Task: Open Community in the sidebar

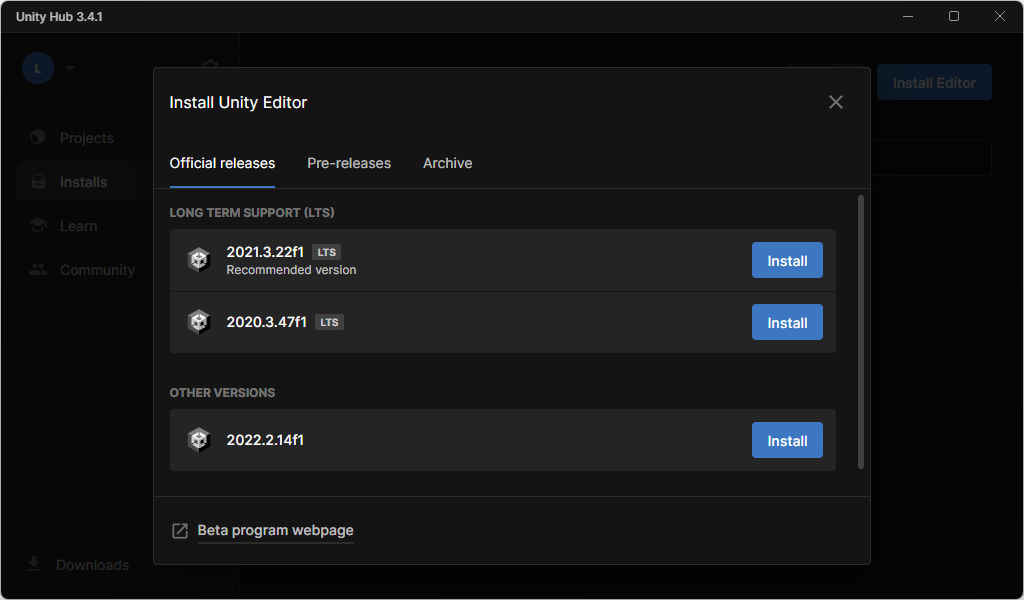Action: click(97, 270)
